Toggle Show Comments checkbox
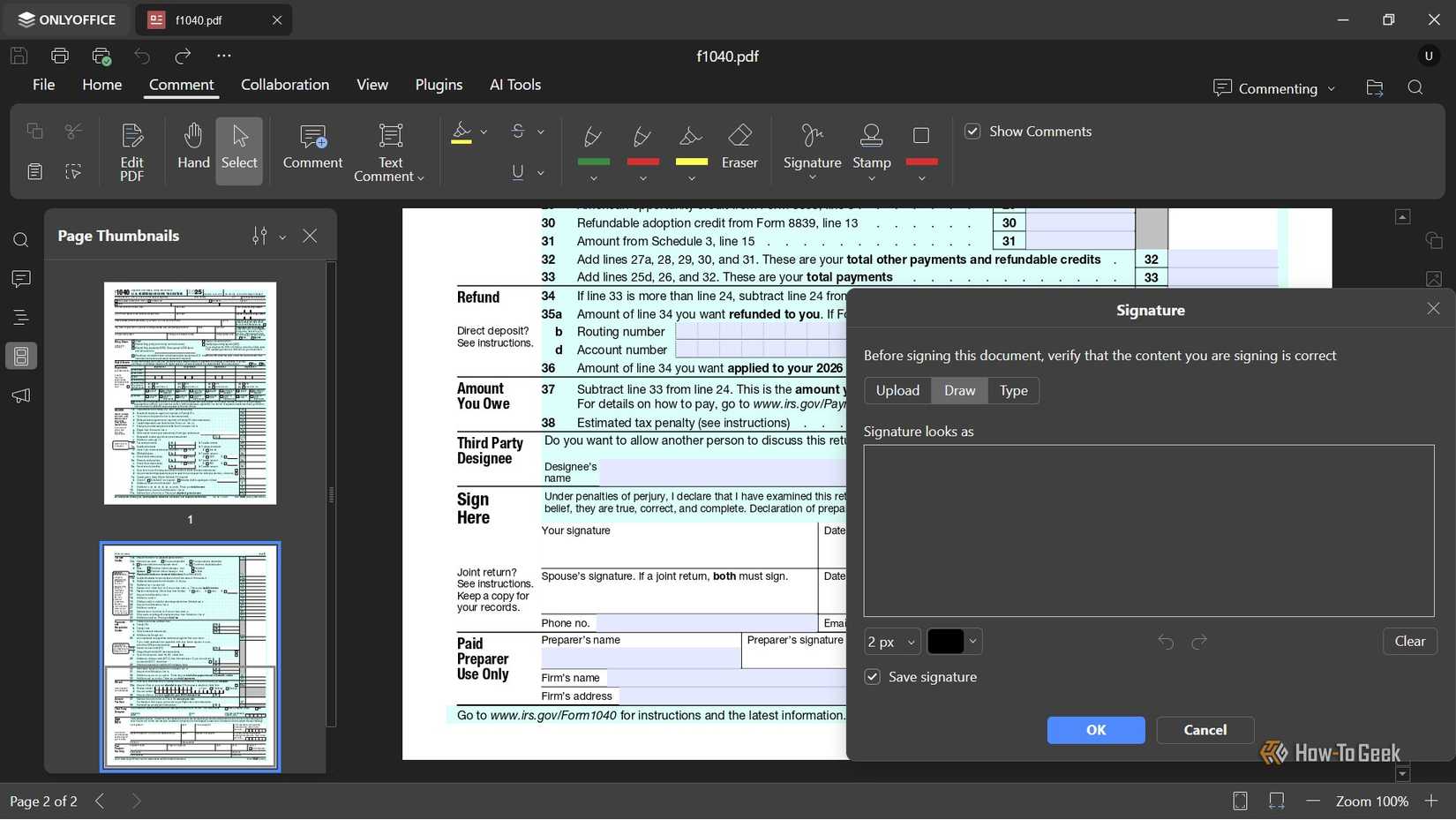The height and width of the screenshot is (820, 1456). [x=972, y=132]
